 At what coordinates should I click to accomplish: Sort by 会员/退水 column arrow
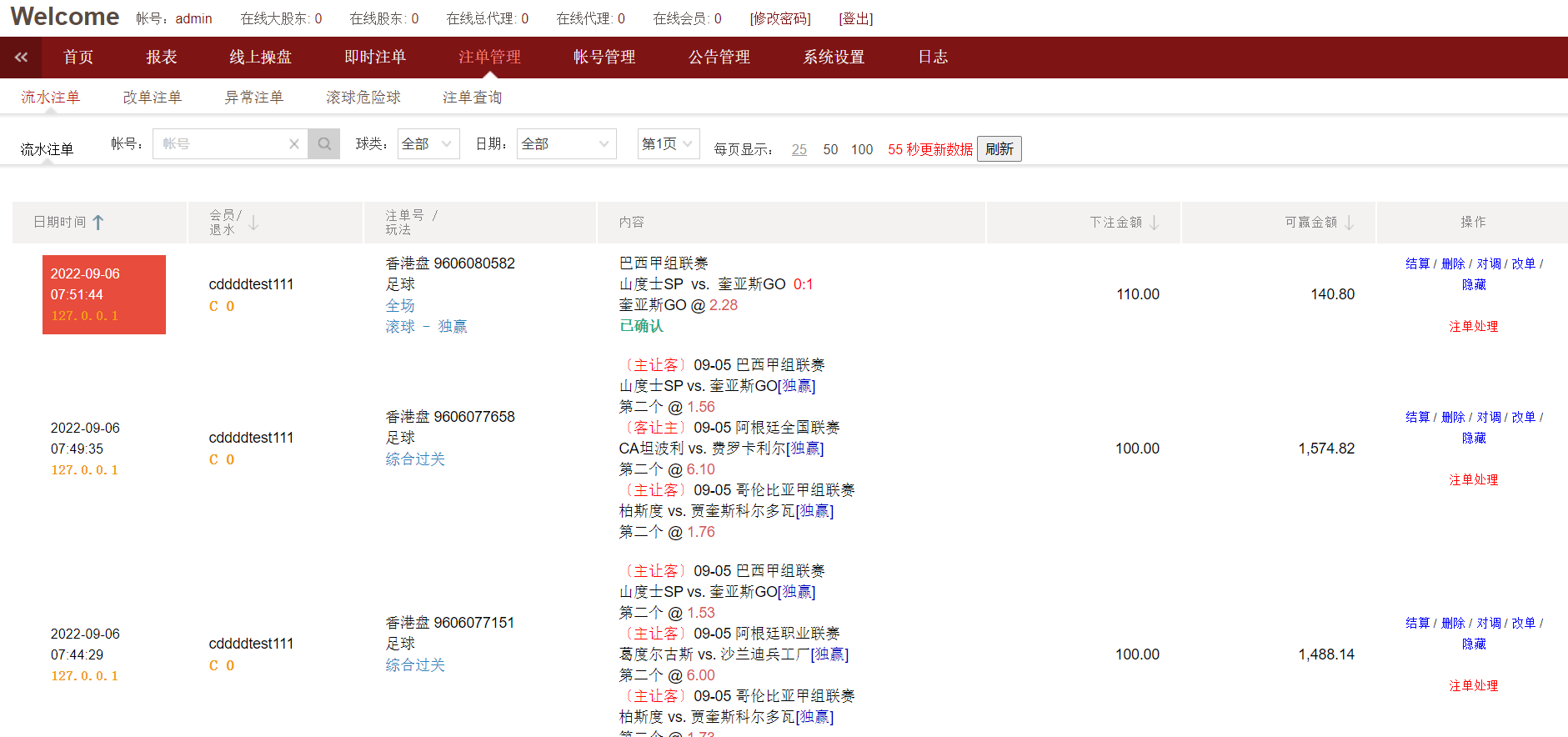(x=253, y=223)
